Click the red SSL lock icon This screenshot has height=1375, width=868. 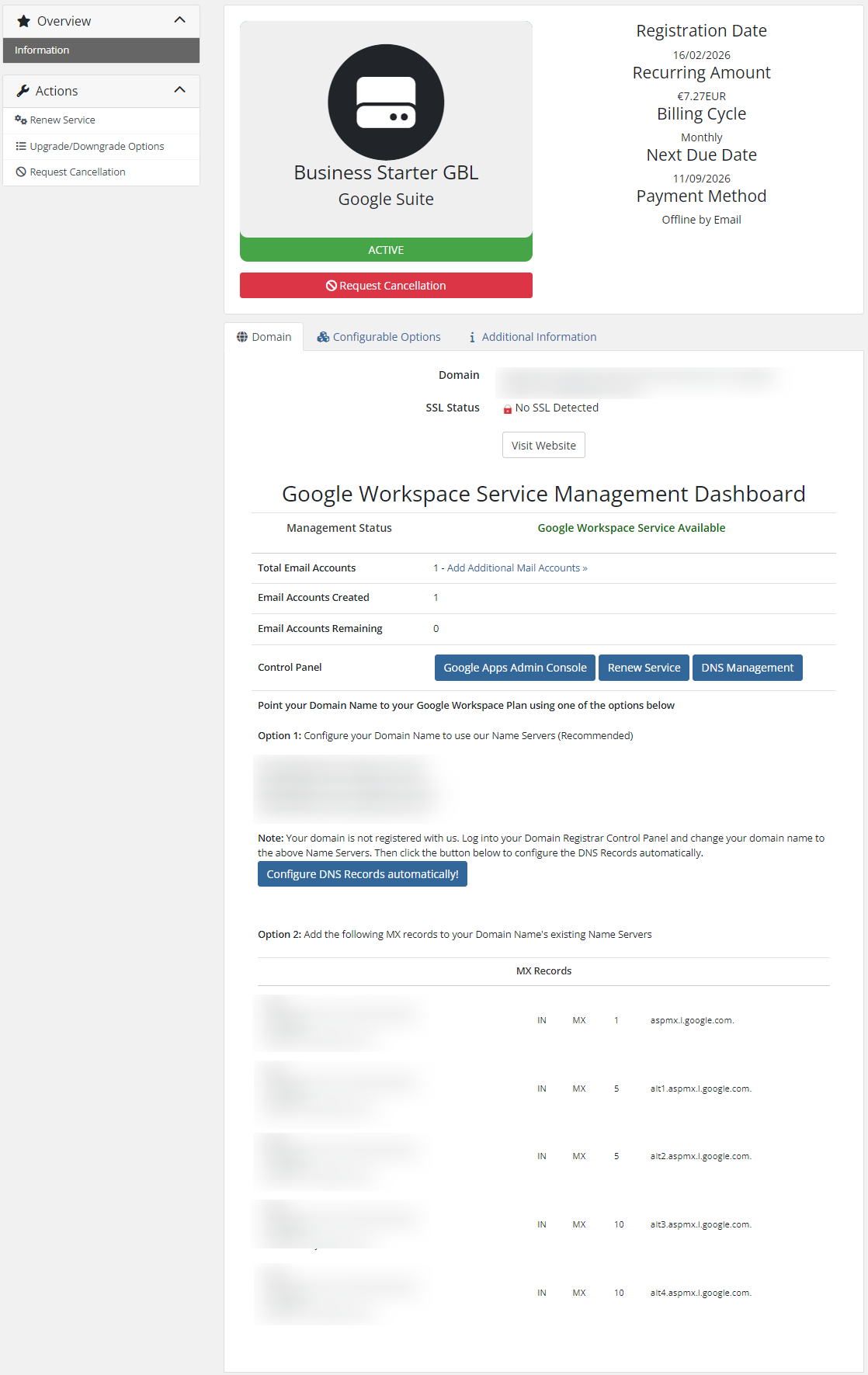click(x=508, y=408)
